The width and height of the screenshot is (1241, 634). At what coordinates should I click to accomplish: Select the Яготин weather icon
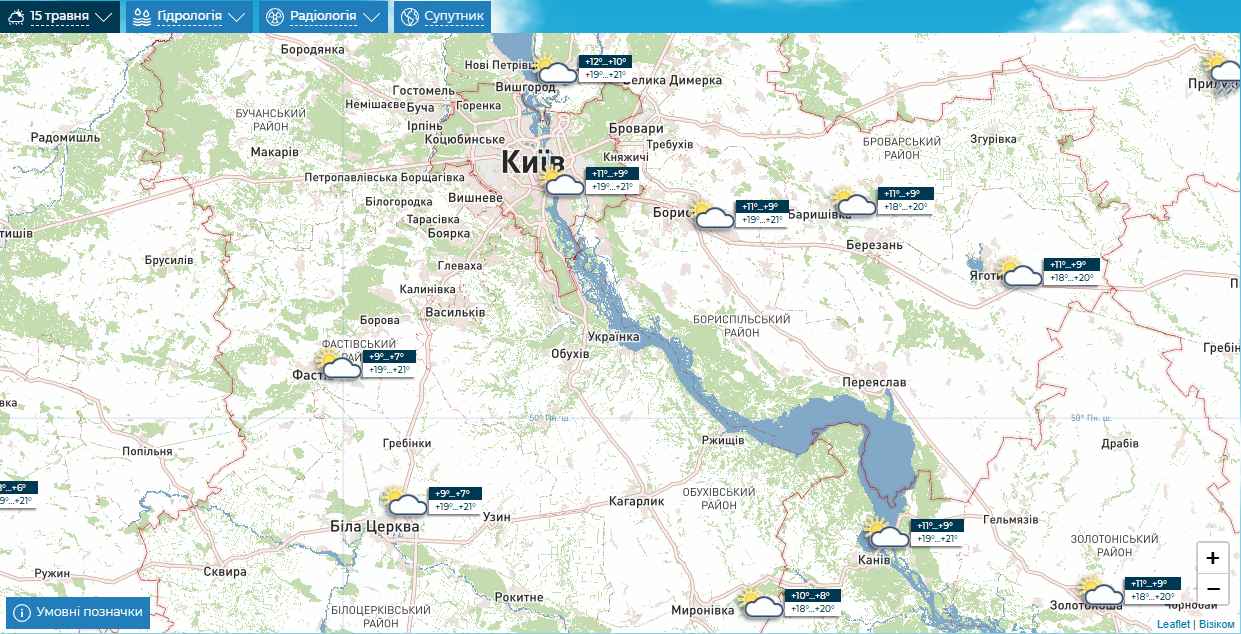tap(1021, 272)
